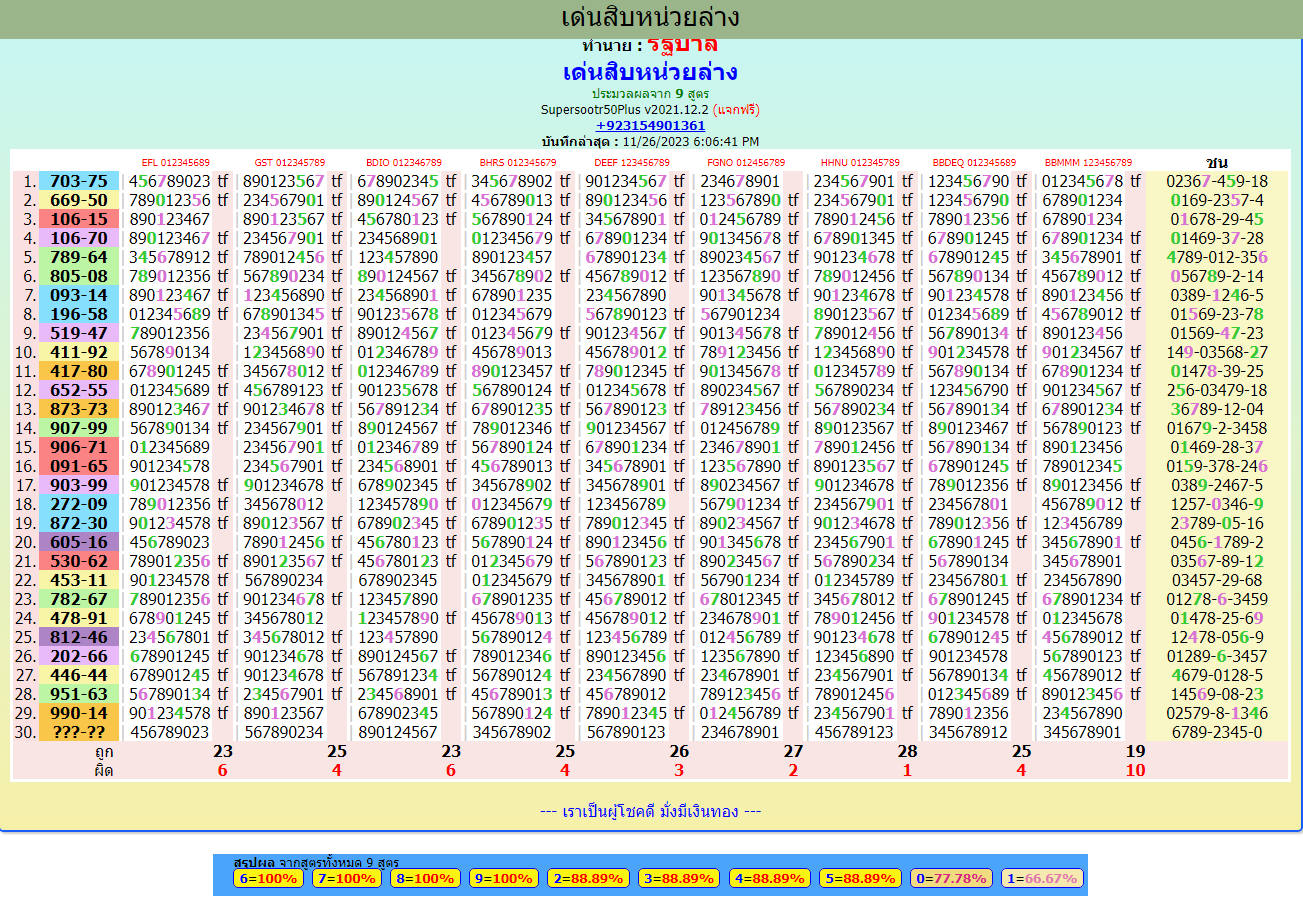The image size is (1303, 905).
Task: Click the GST 012345789 column header
Action: (290, 162)
